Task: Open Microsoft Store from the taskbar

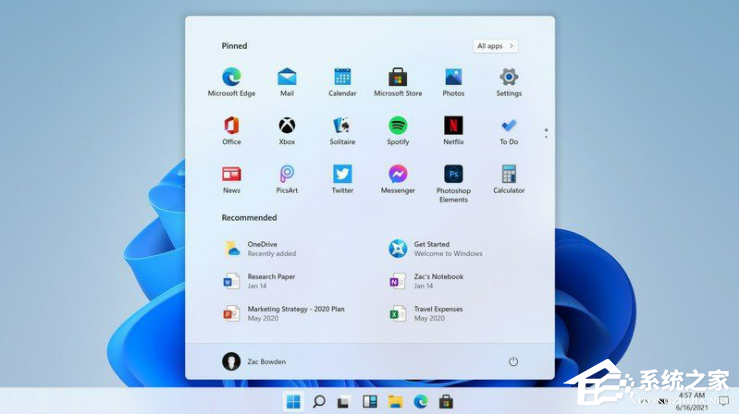Action: pos(446,402)
